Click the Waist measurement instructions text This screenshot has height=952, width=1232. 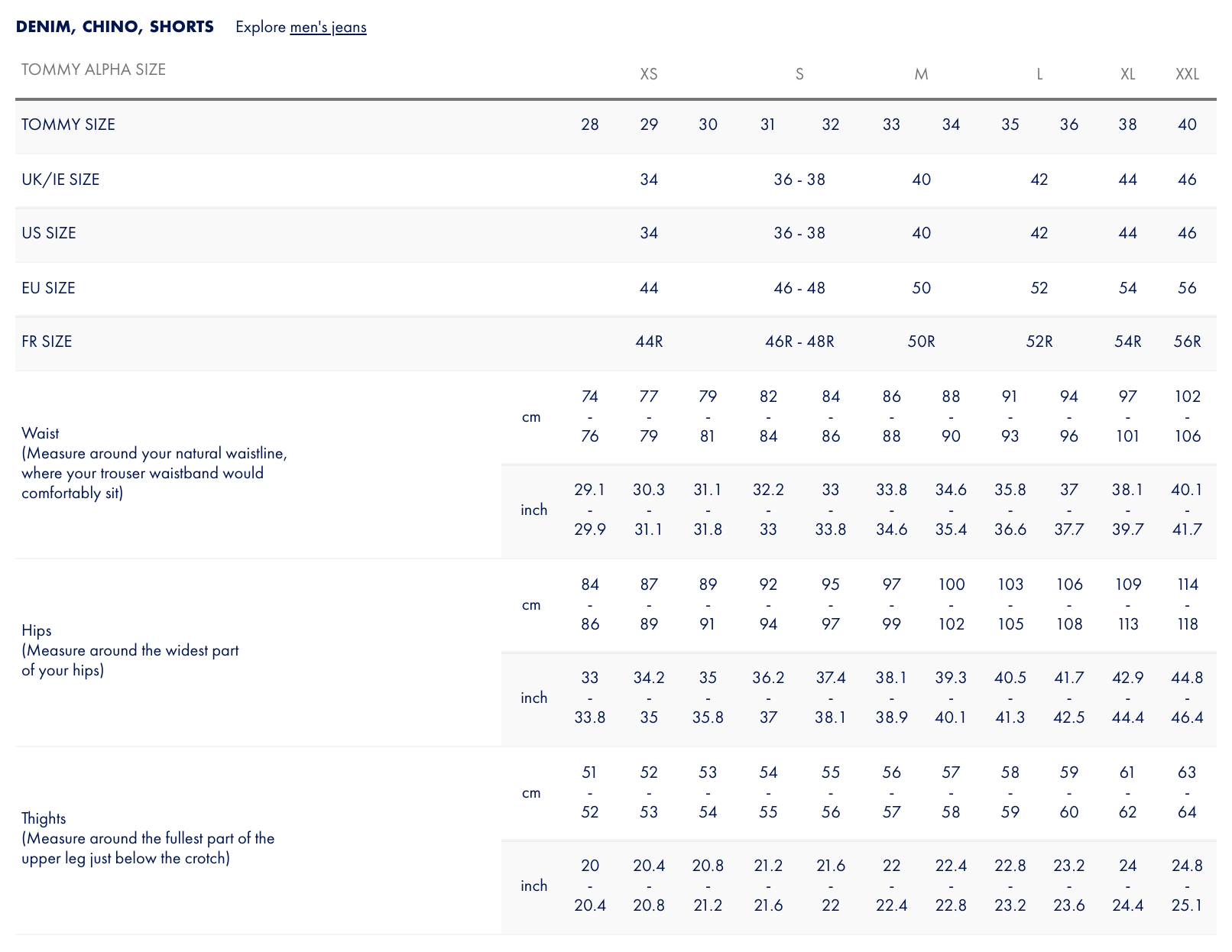(x=154, y=464)
